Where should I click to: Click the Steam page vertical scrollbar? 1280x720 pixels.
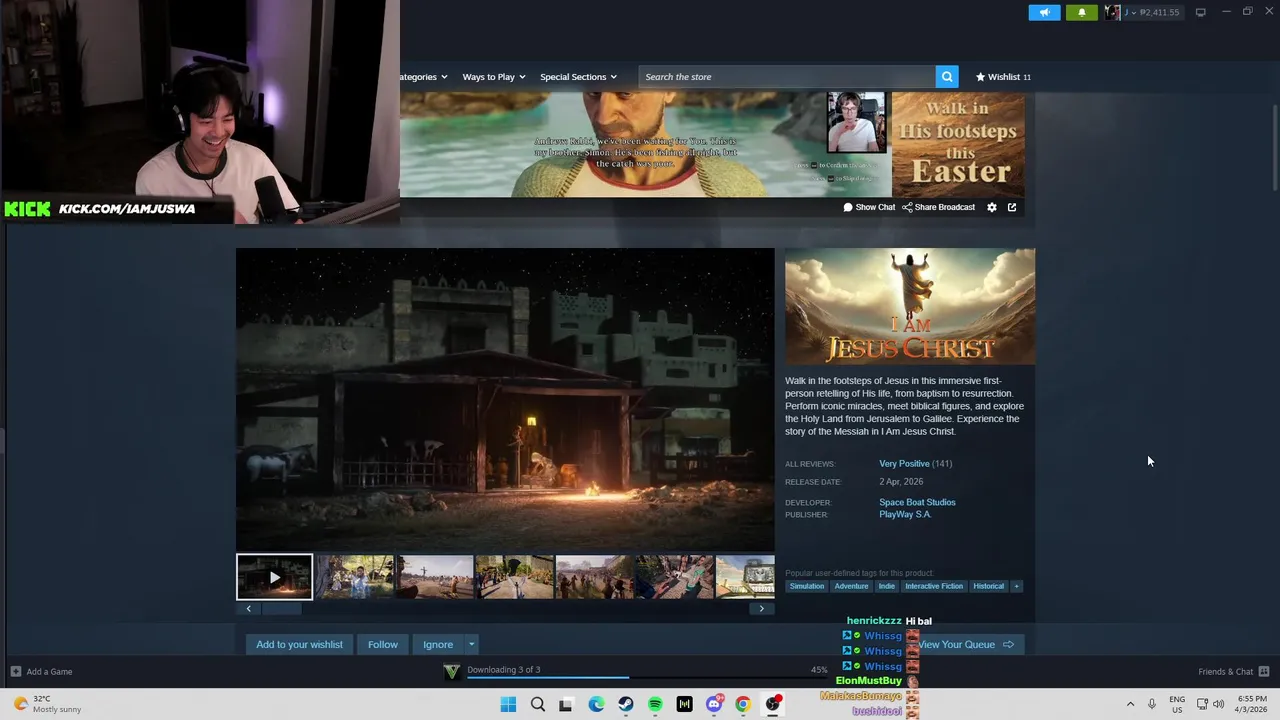tap(1275, 147)
